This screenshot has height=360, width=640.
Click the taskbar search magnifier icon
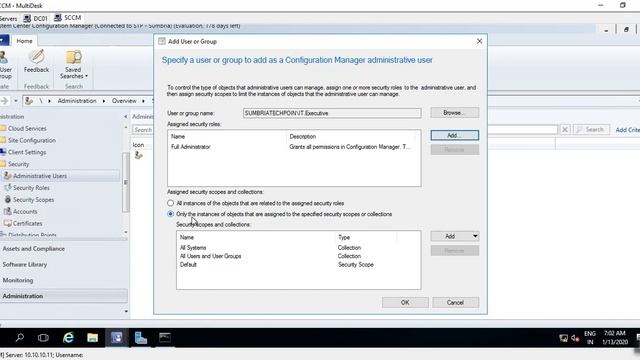coord(19,338)
